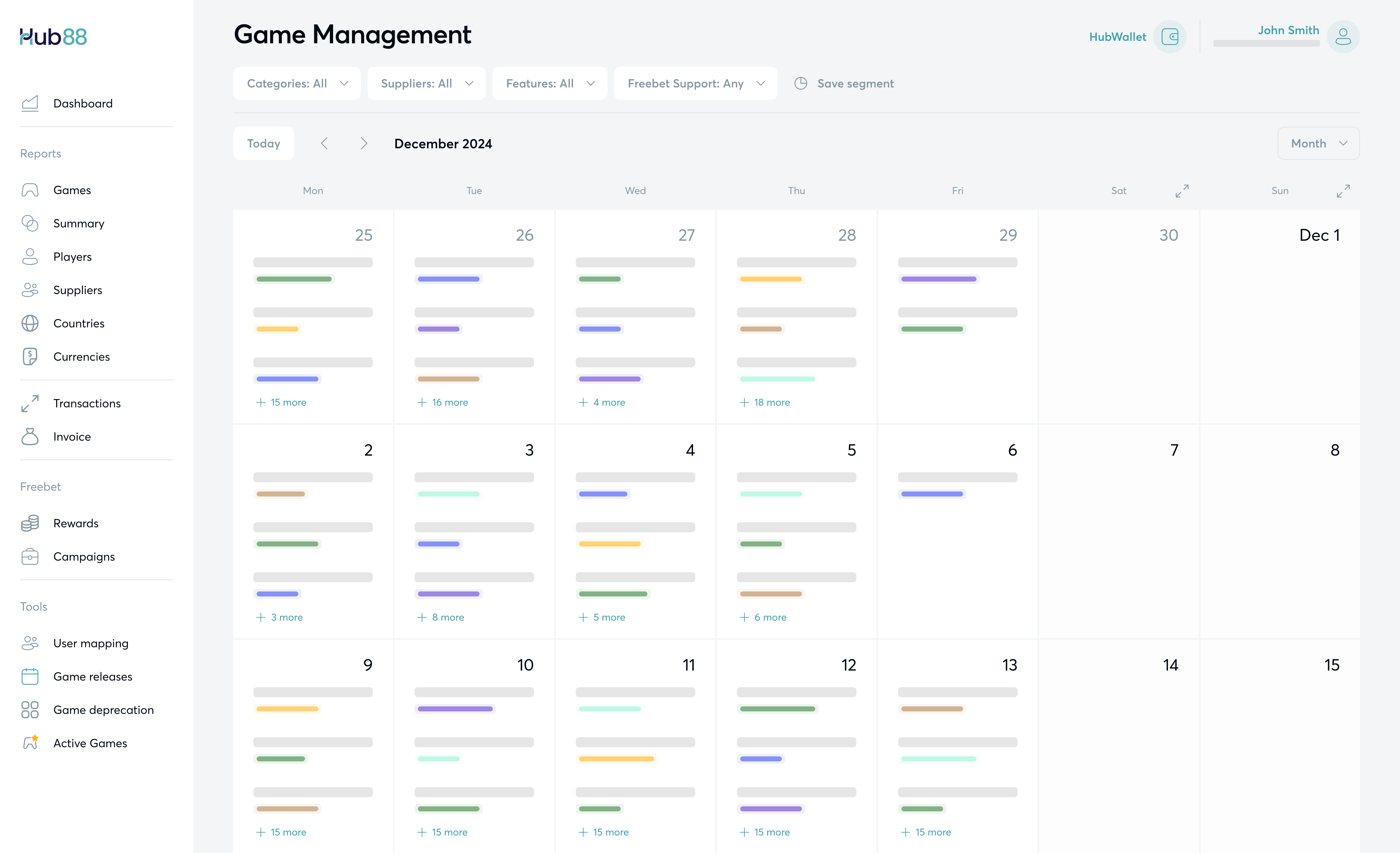
Task: Click the green event bar on the 25th
Action: coord(294,279)
